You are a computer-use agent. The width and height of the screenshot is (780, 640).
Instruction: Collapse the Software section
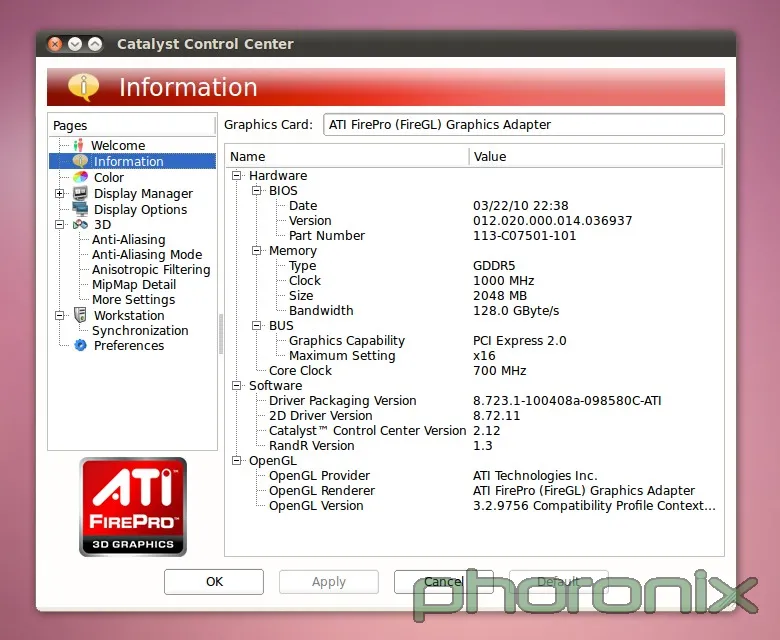(x=237, y=385)
